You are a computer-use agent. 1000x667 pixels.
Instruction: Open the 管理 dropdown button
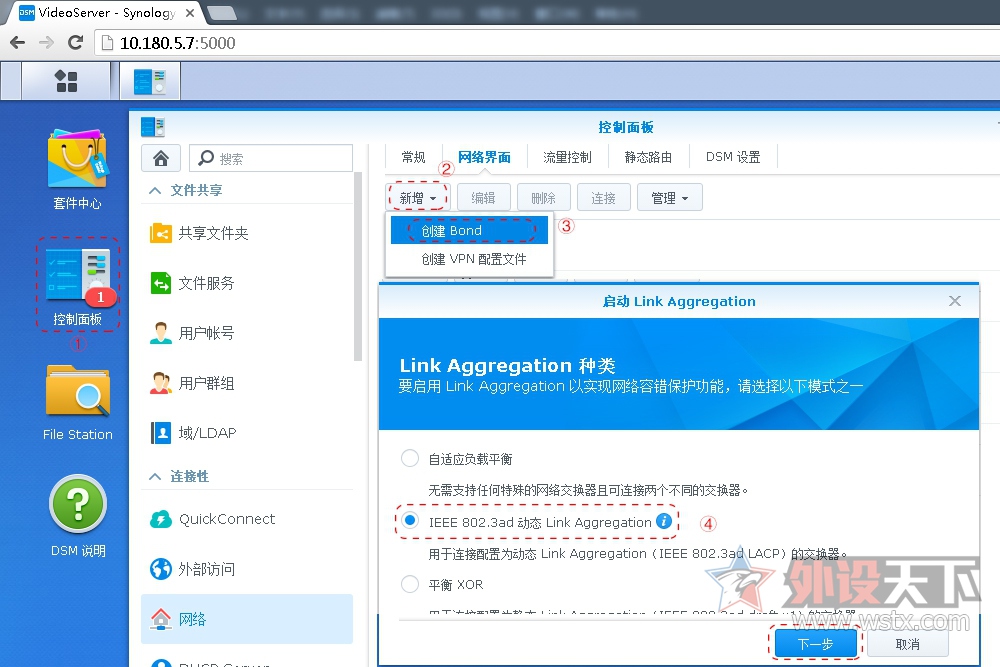tap(670, 198)
